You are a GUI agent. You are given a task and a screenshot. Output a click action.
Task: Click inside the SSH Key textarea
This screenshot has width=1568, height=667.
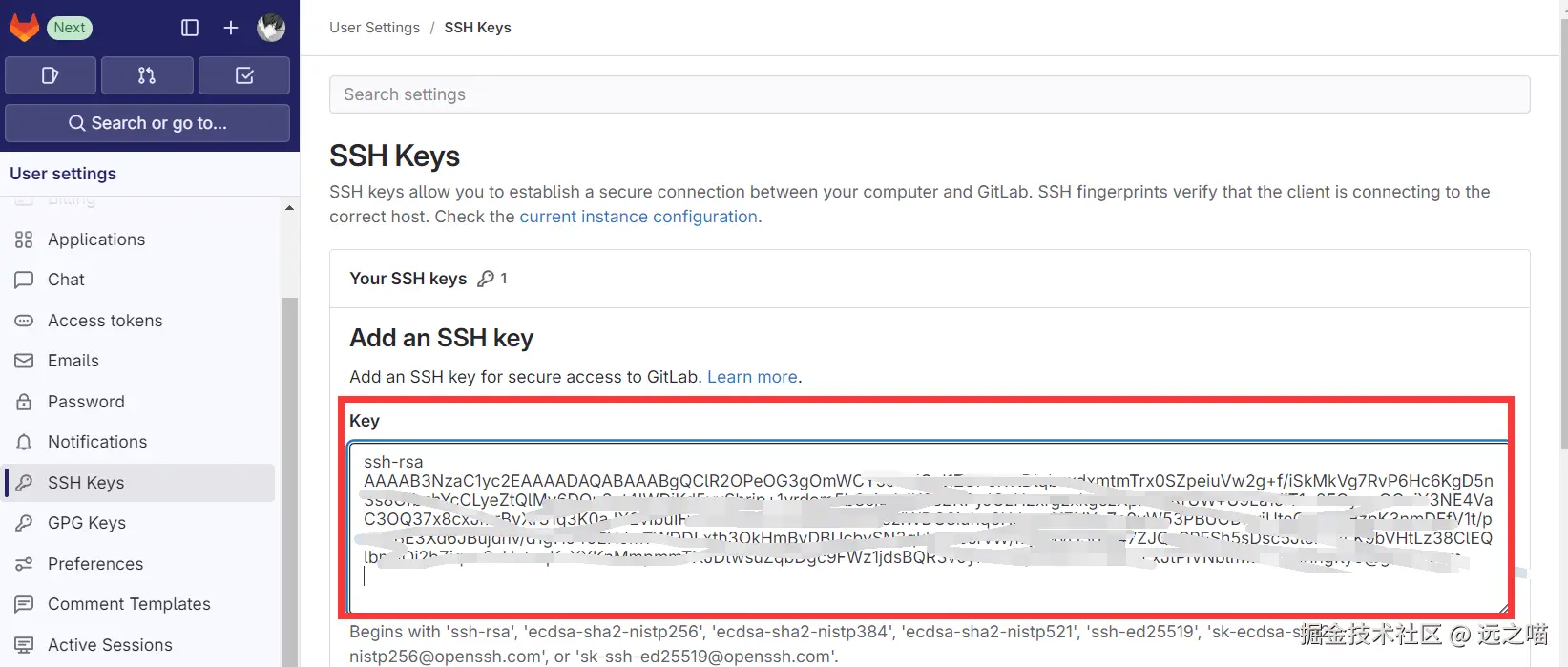coord(929,527)
